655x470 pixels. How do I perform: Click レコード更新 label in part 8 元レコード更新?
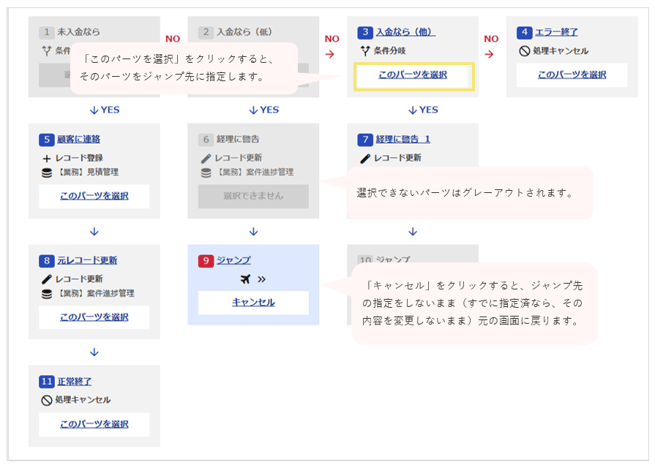pos(79,279)
